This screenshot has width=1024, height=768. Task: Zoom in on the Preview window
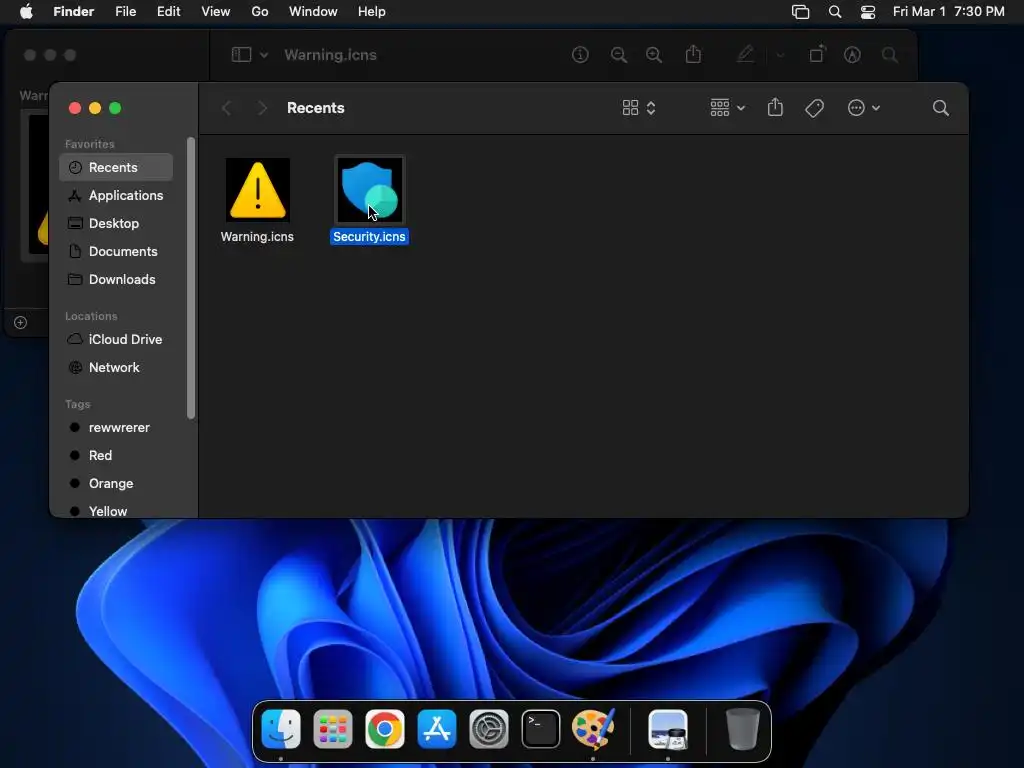654,55
